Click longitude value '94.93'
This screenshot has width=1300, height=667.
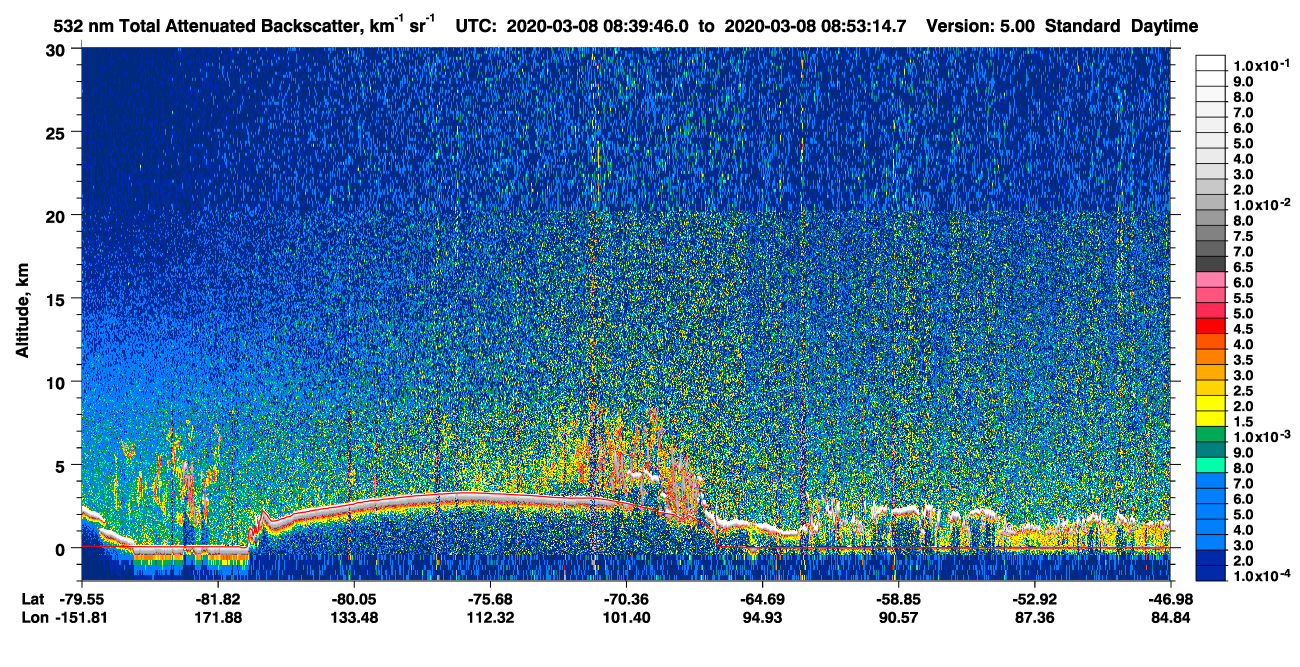tap(763, 617)
